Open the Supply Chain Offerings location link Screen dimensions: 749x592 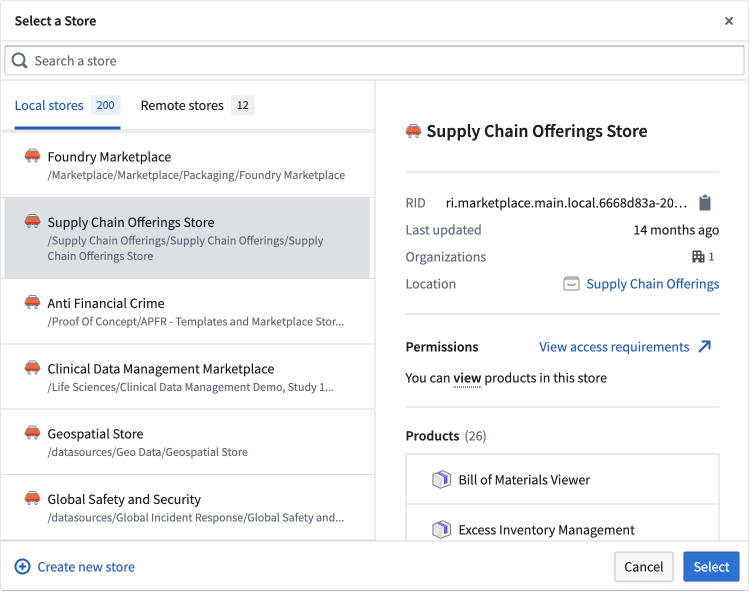pyautogui.click(x=653, y=284)
